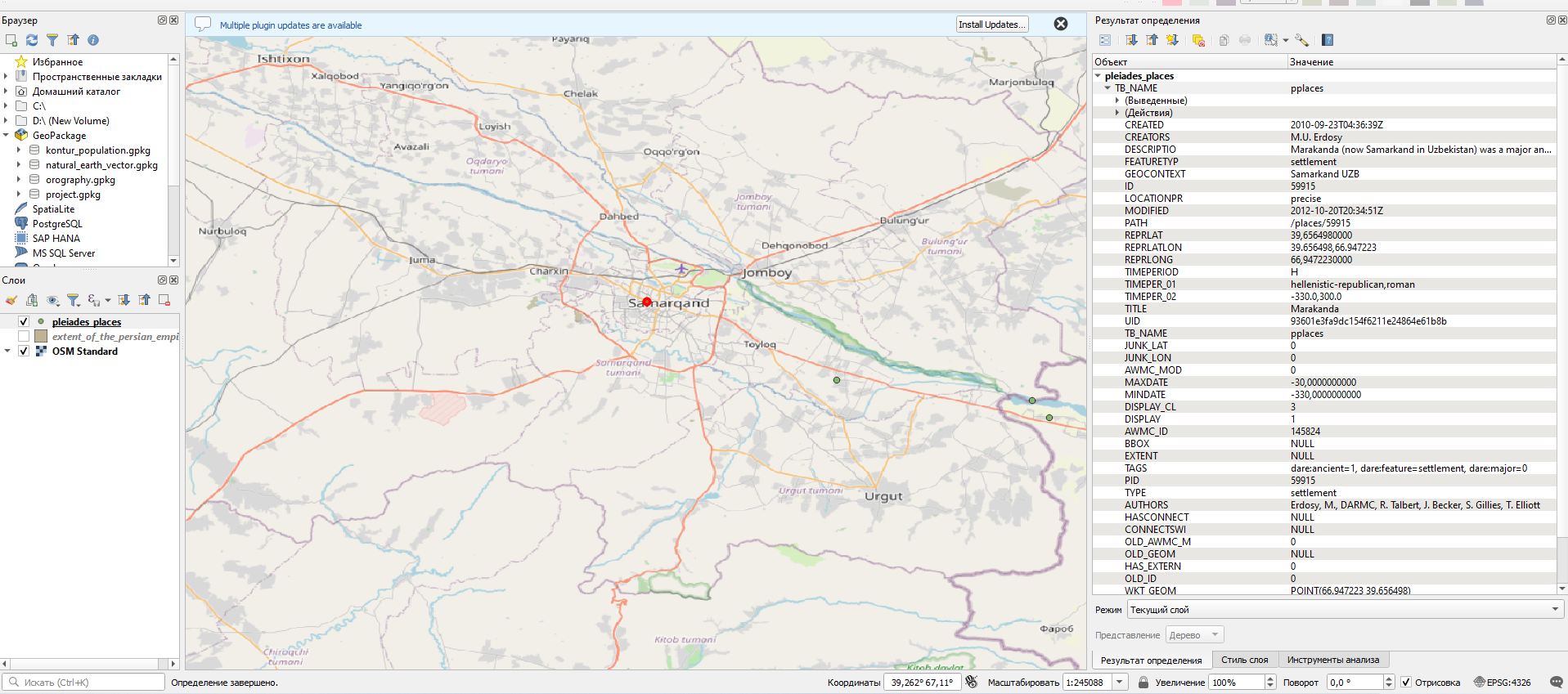Select PostgreSQL entry in Browser

point(57,224)
